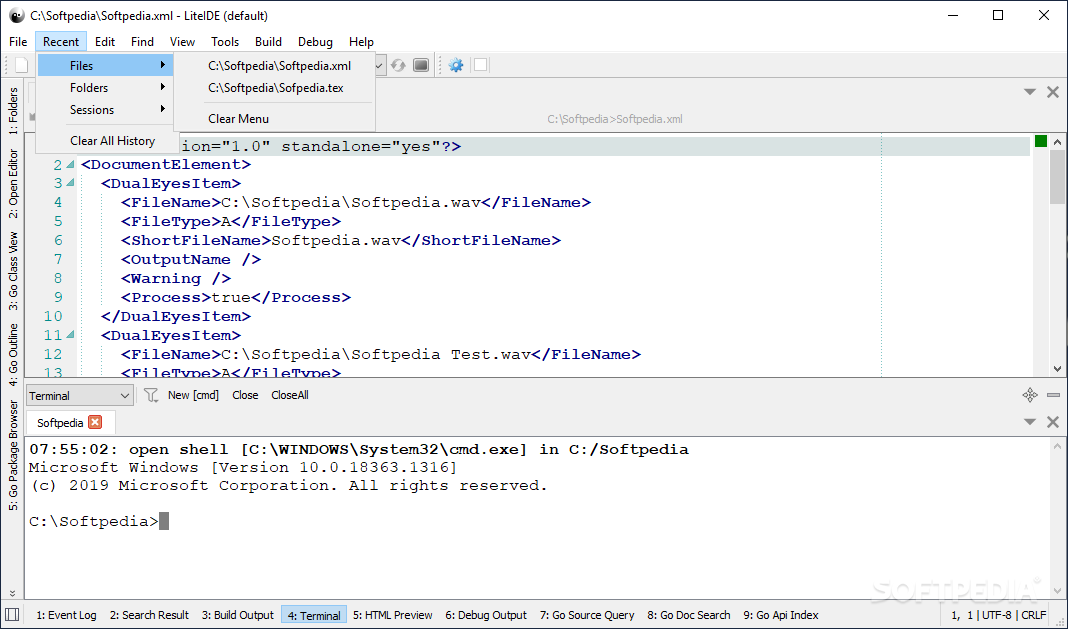The width and height of the screenshot is (1068, 629).
Task: Click the UTF-8 encoding status entry
Action: tap(997, 615)
